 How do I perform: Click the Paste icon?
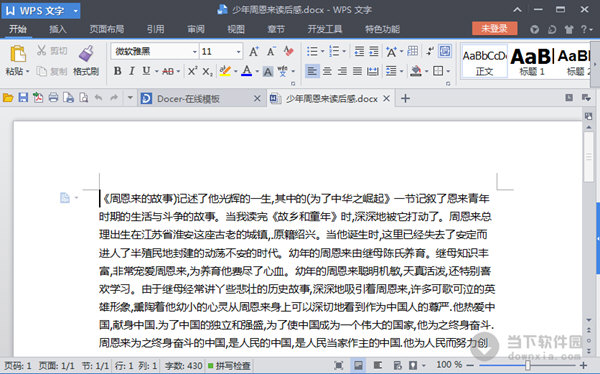pyautogui.click(x=18, y=54)
